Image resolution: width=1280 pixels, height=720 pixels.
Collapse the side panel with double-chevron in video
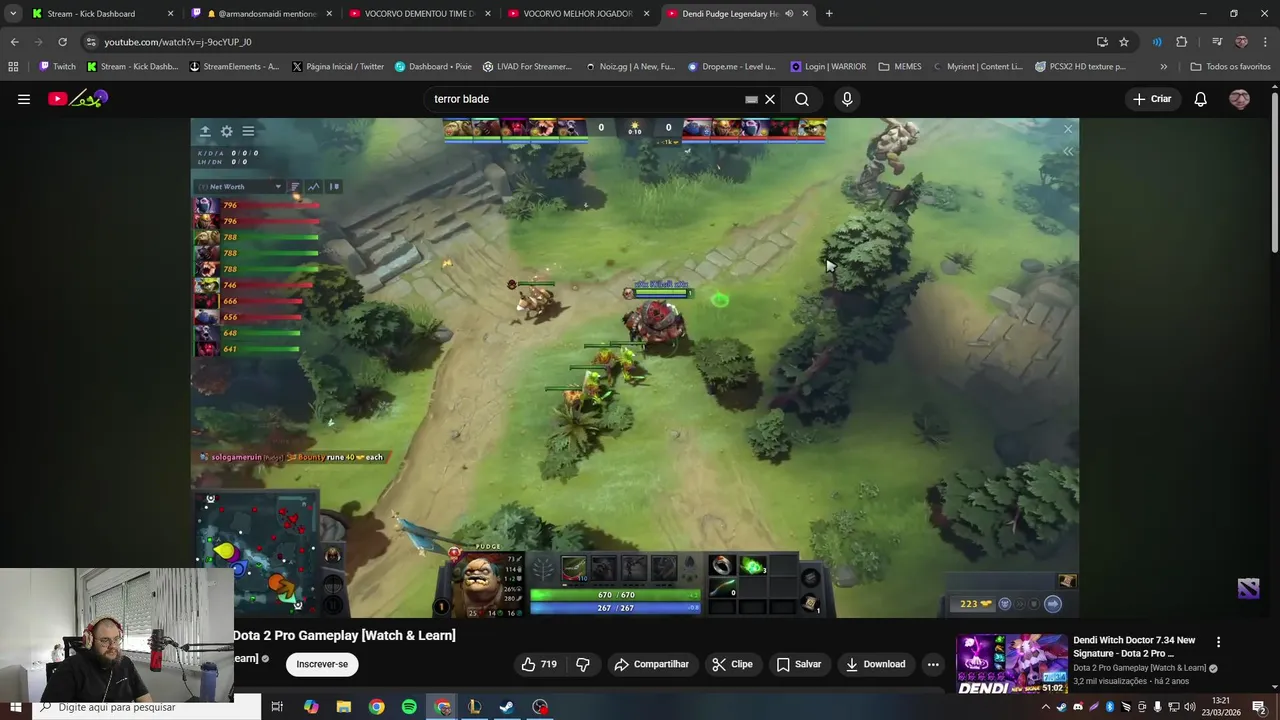click(x=1068, y=152)
